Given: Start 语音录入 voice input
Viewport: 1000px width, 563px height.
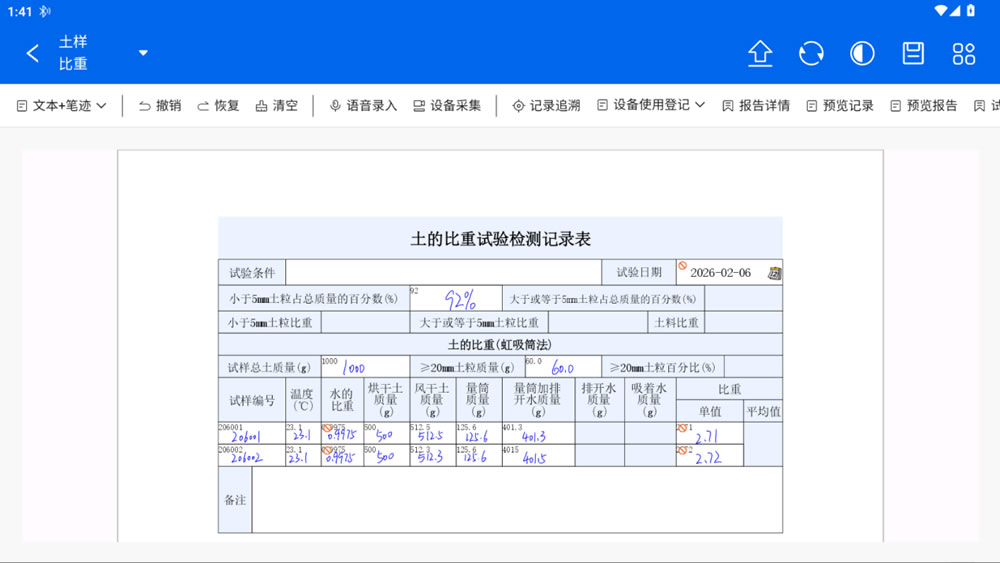Looking at the screenshot, I should [x=363, y=106].
